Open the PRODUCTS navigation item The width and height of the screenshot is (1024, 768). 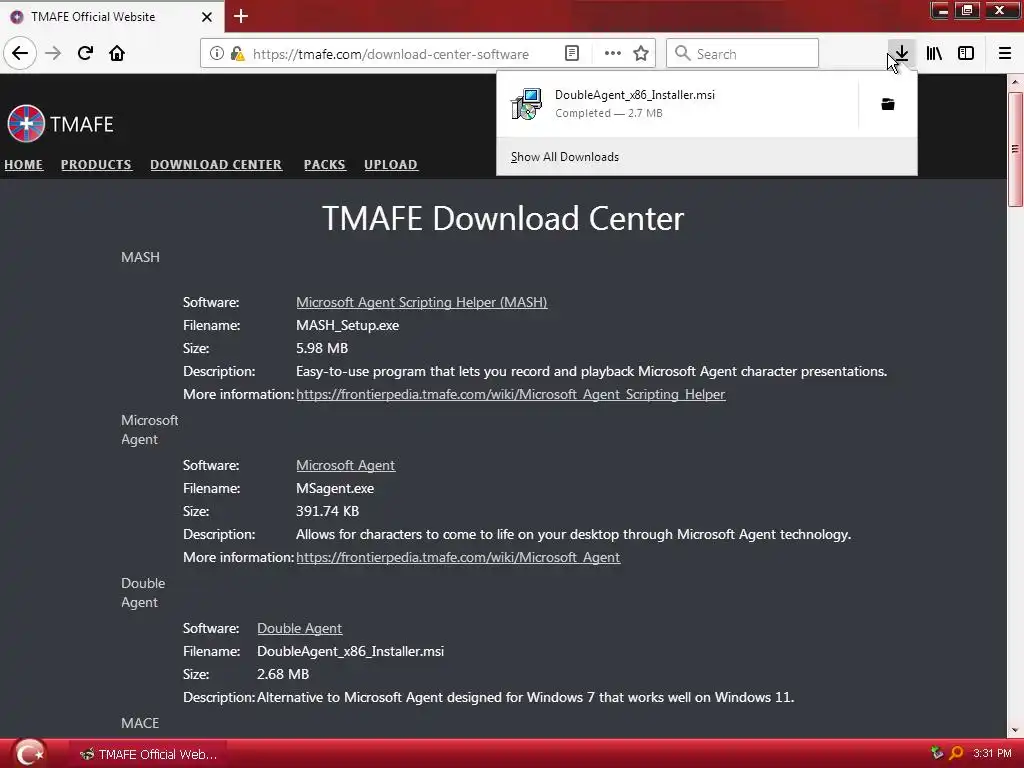(96, 165)
